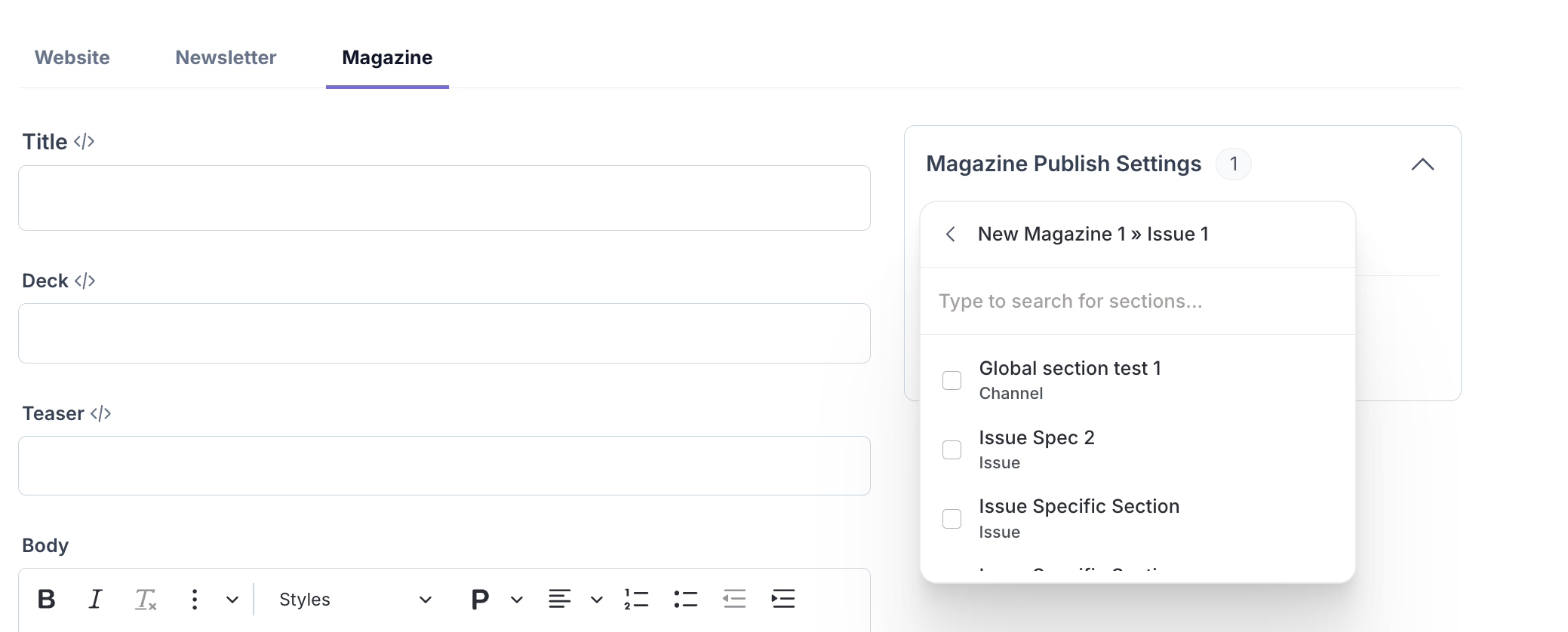
Task: Click the section search input field
Action: (1136, 301)
